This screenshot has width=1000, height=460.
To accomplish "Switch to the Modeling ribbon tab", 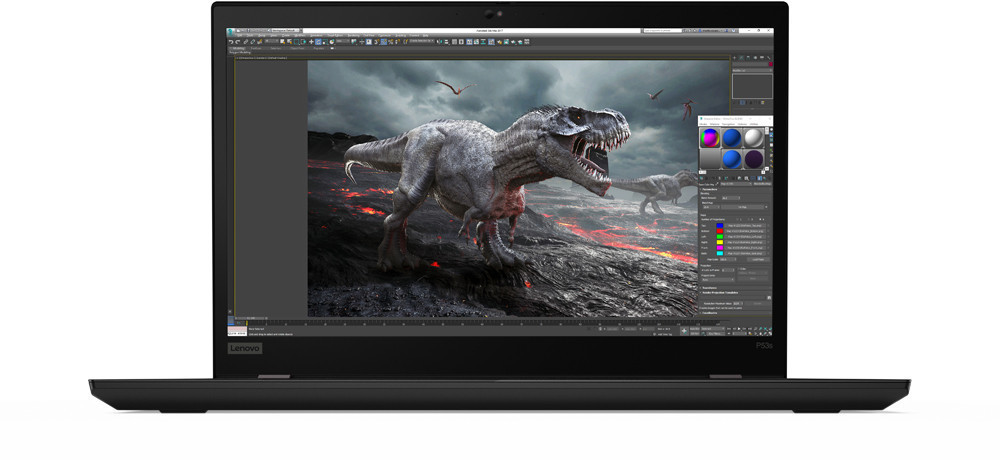I will coord(238,48).
